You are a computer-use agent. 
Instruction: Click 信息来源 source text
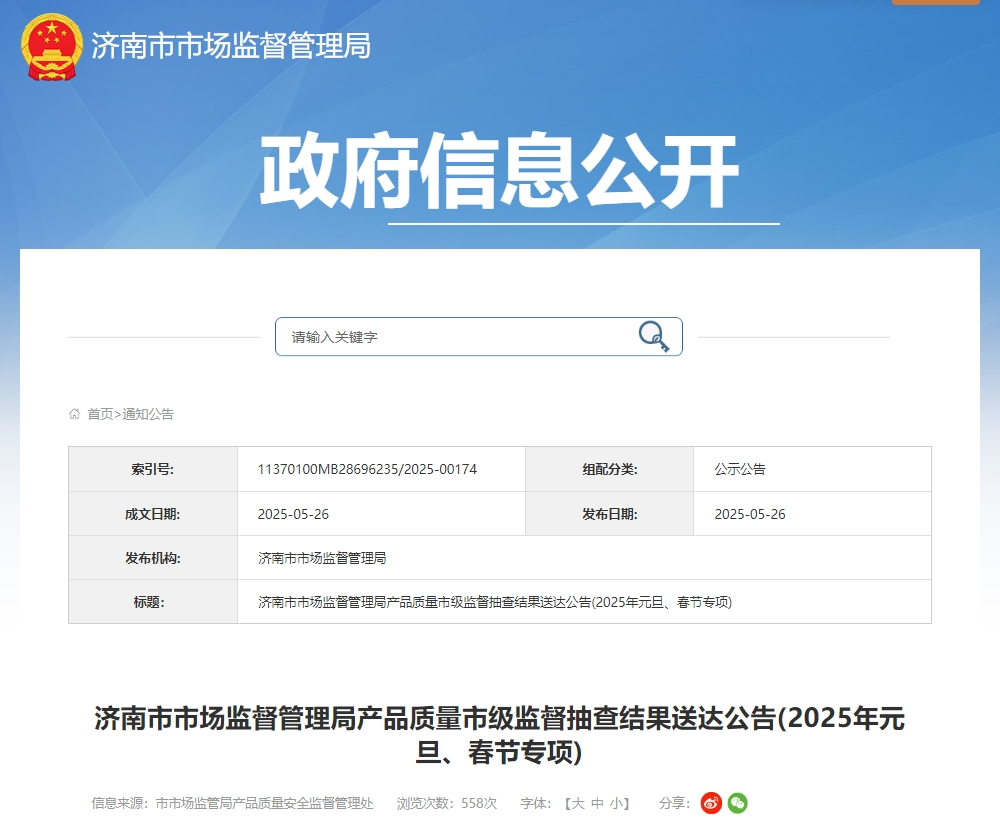coord(232,803)
